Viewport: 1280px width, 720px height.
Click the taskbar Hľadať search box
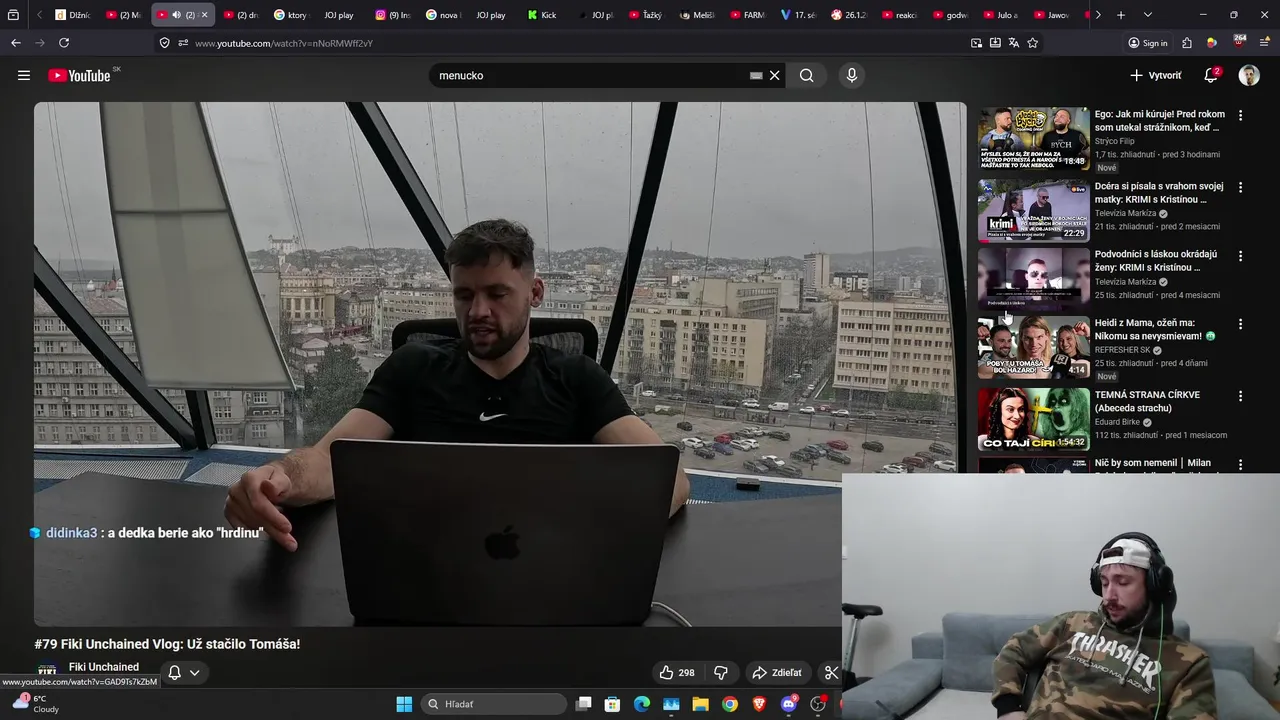[x=493, y=704]
